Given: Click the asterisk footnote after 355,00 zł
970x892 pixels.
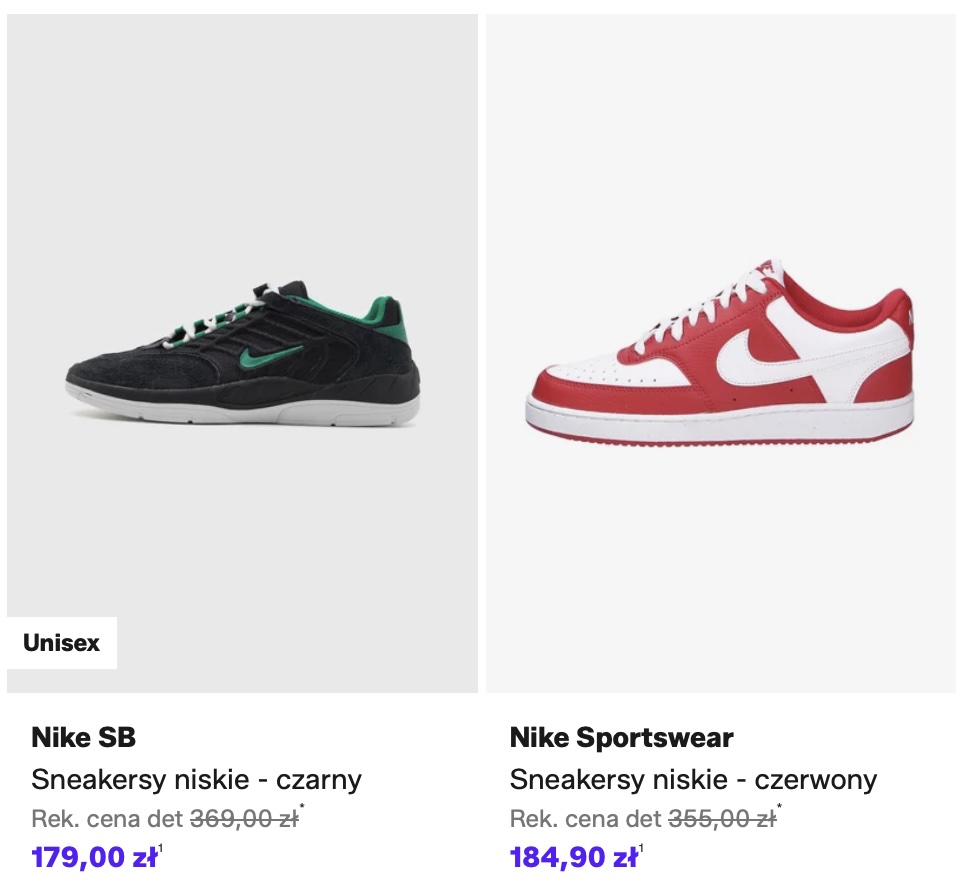Looking at the screenshot, I should [781, 808].
